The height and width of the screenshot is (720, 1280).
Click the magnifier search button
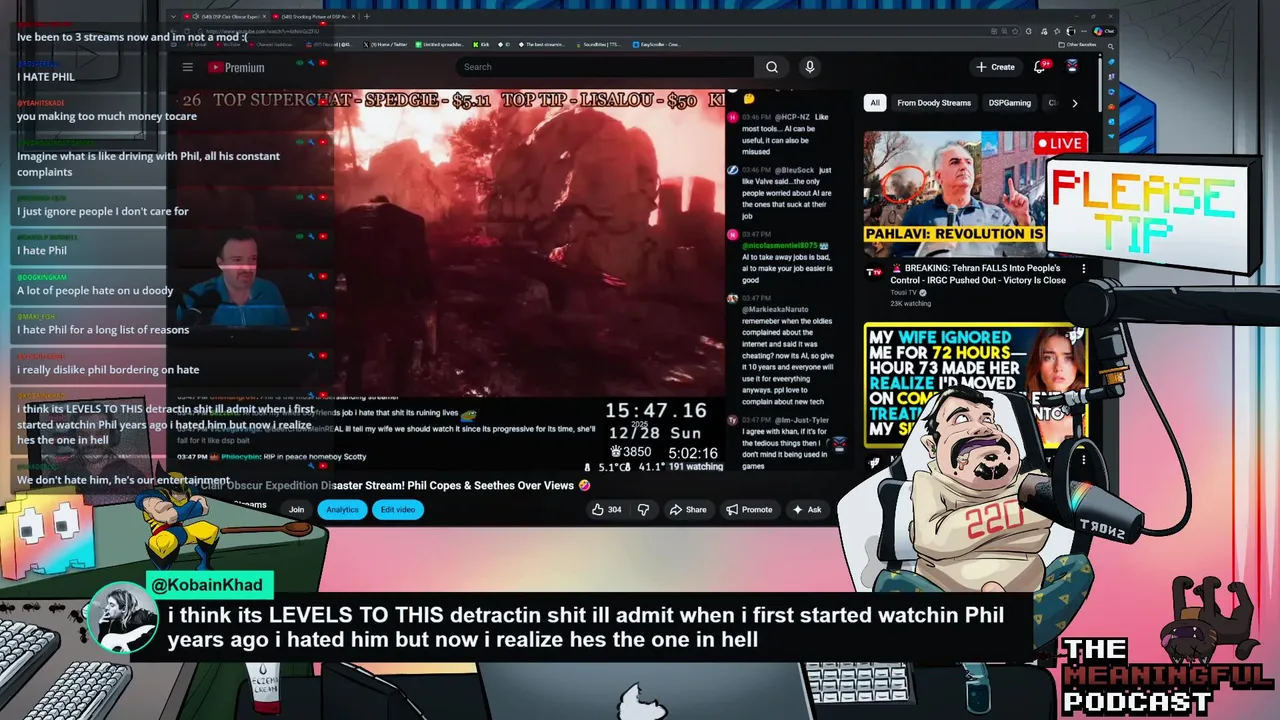pyautogui.click(x=772, y=67)
